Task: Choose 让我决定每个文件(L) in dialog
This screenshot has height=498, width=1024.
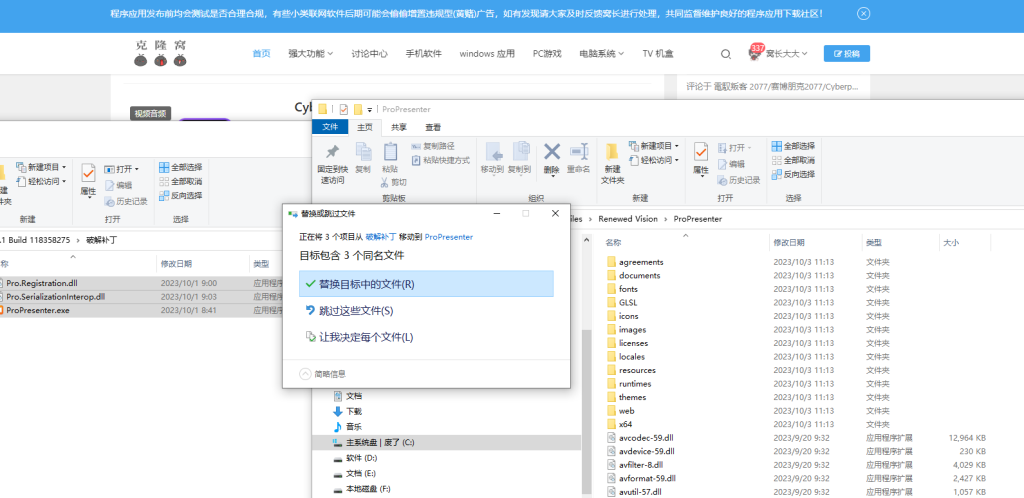Action: tap(426, 337)
